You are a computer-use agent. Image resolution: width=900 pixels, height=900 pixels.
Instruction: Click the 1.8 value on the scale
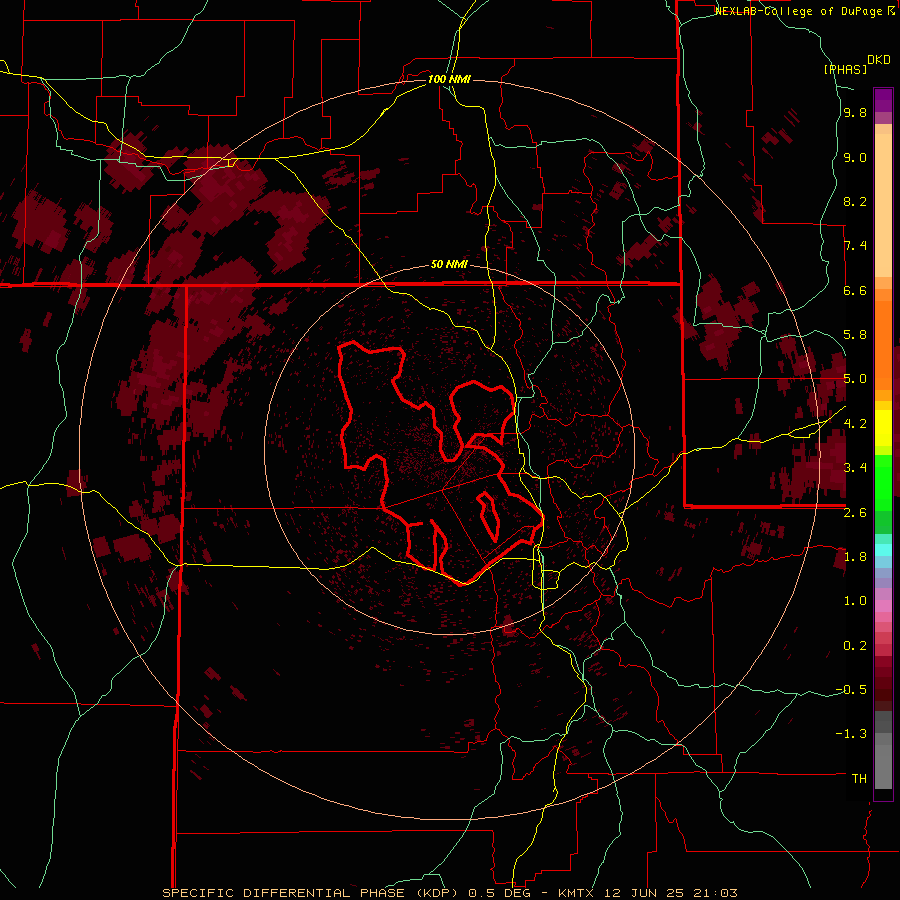coord(855,557)
